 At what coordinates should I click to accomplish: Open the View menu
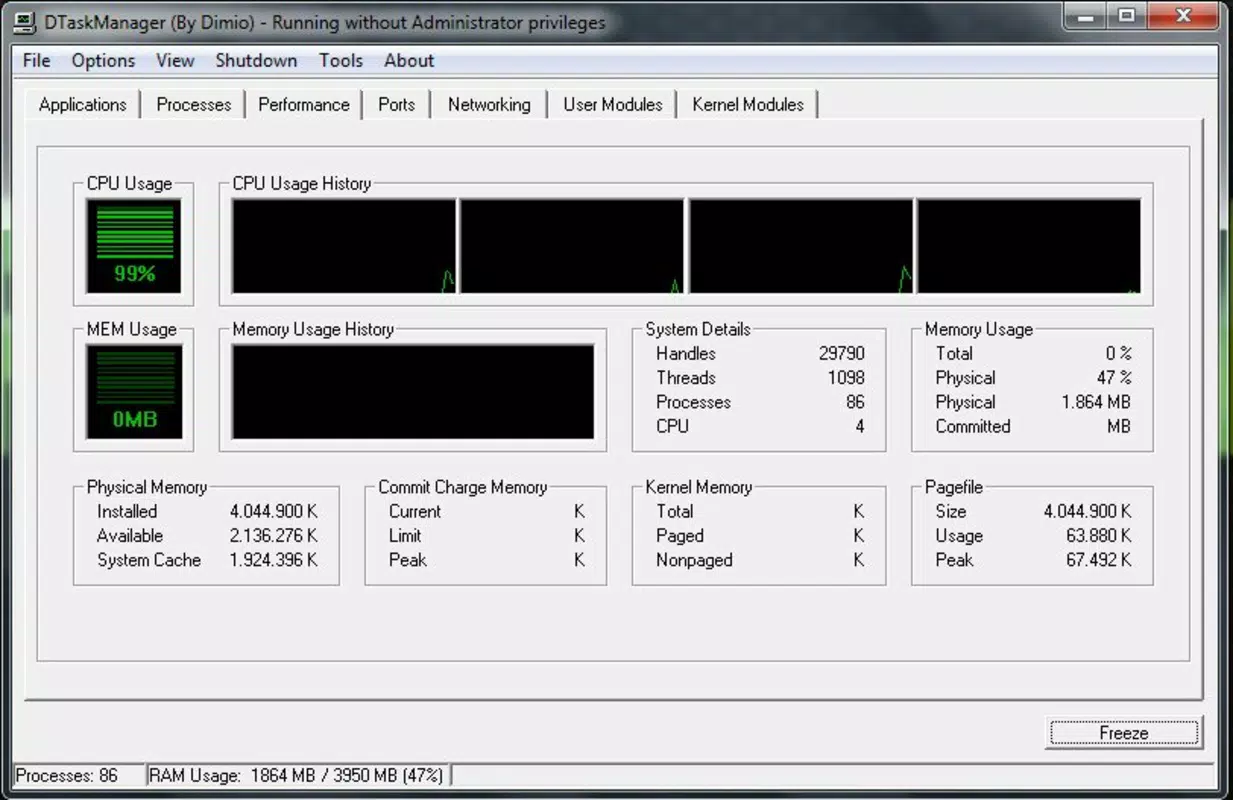coord(175,60)
